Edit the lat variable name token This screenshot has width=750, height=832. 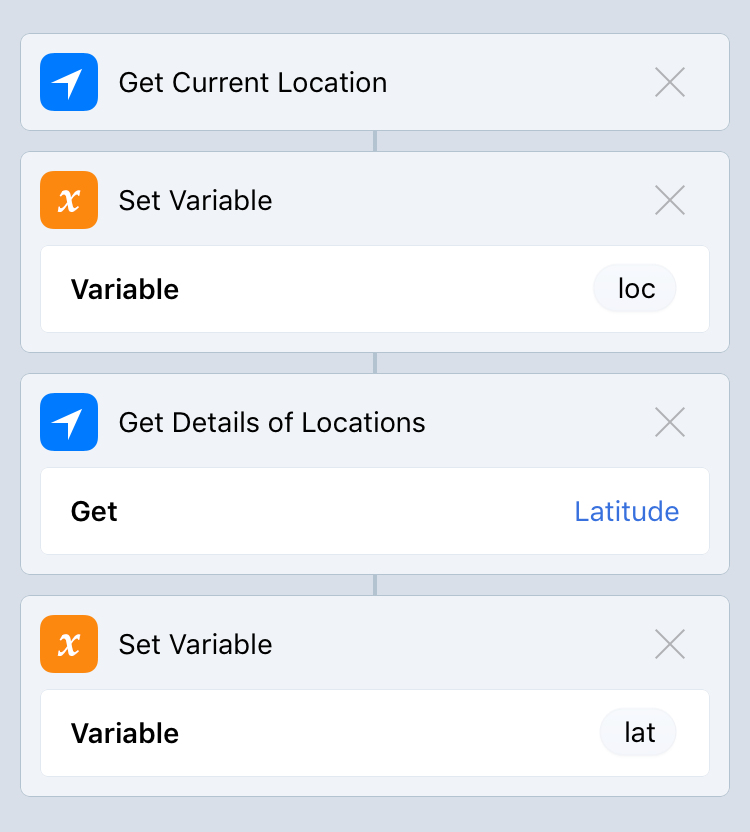pos(639,734)
